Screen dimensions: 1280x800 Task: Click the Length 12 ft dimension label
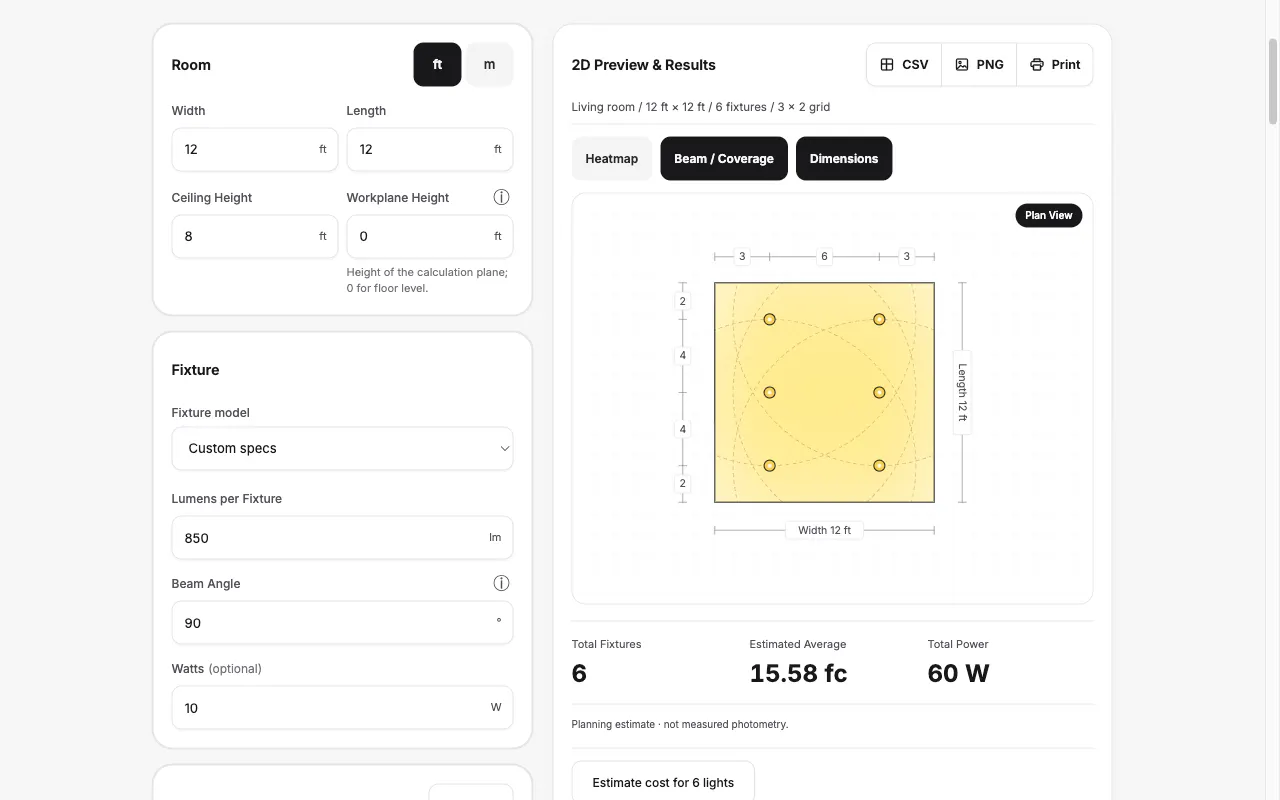click(x=962, y=392)
